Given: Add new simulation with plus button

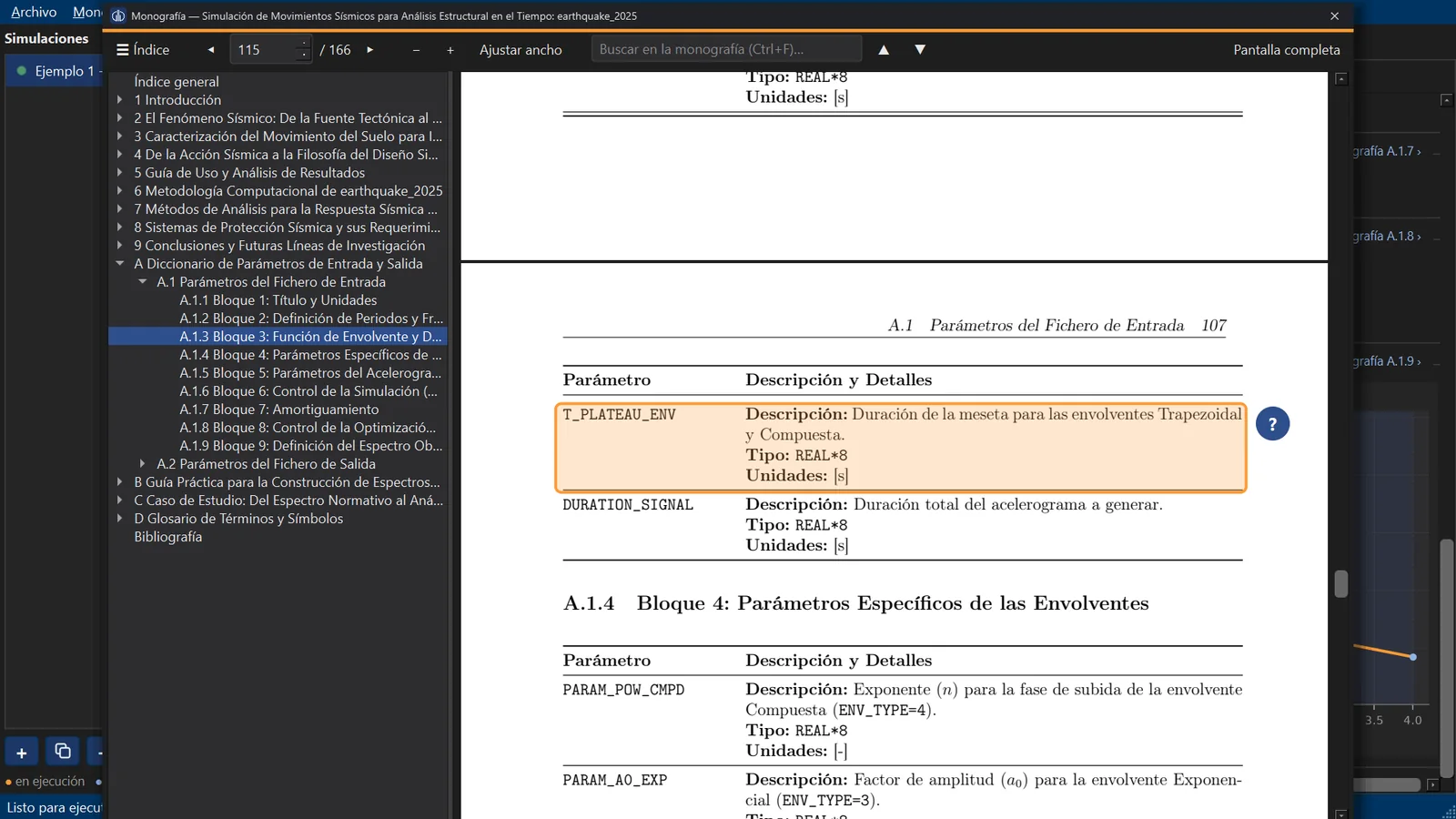Looking at the screenshot, I should (21, 752).
